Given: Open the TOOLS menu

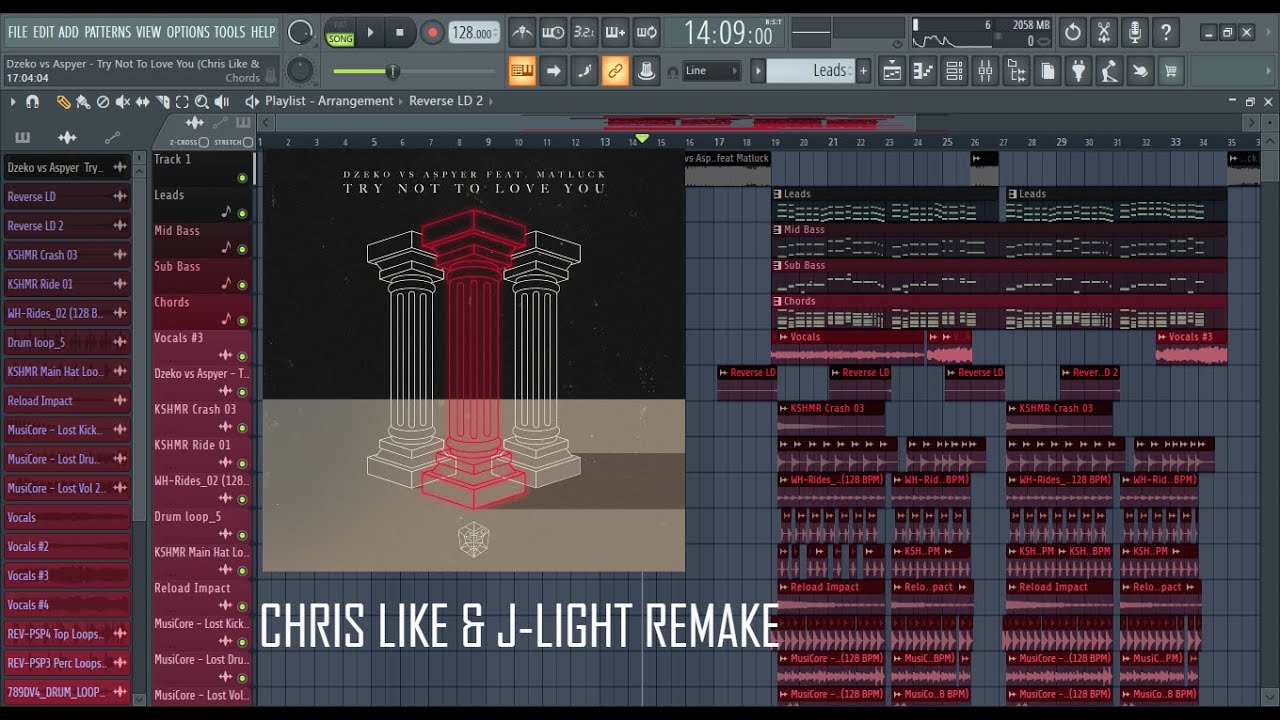Looking at the screenshot, I should (x=229, y=32).
